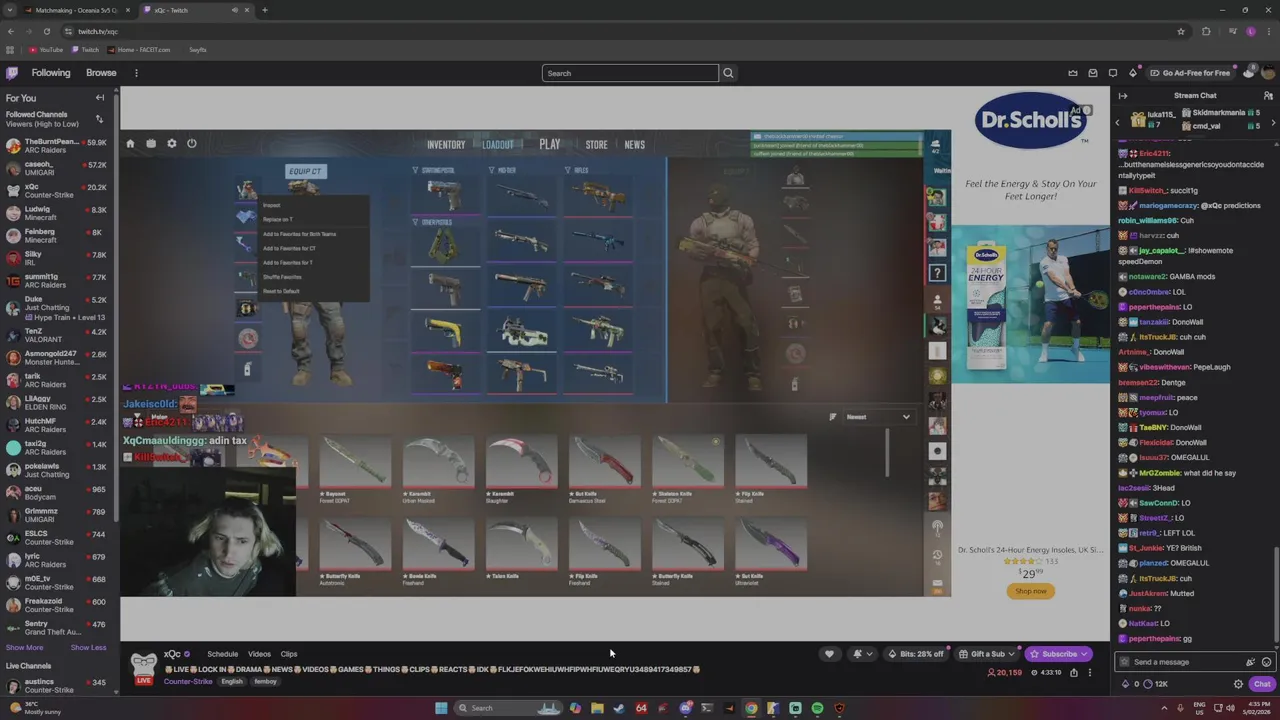
Task: Open TenZ VALORANT channel in sidebar
Action: pyautogui.click(x=59, y=335)
